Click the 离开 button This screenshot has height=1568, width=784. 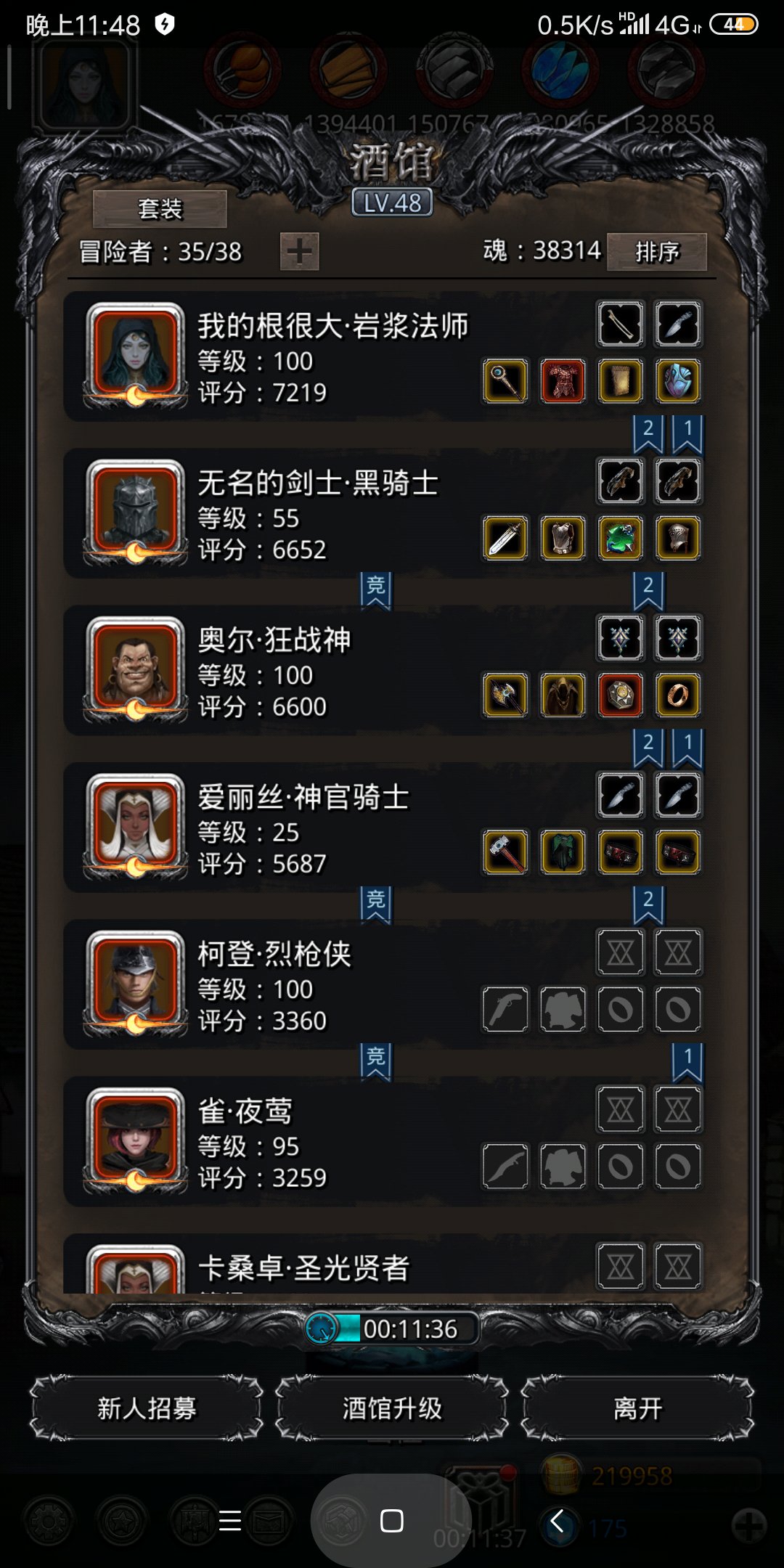[x=637, y=1408]
